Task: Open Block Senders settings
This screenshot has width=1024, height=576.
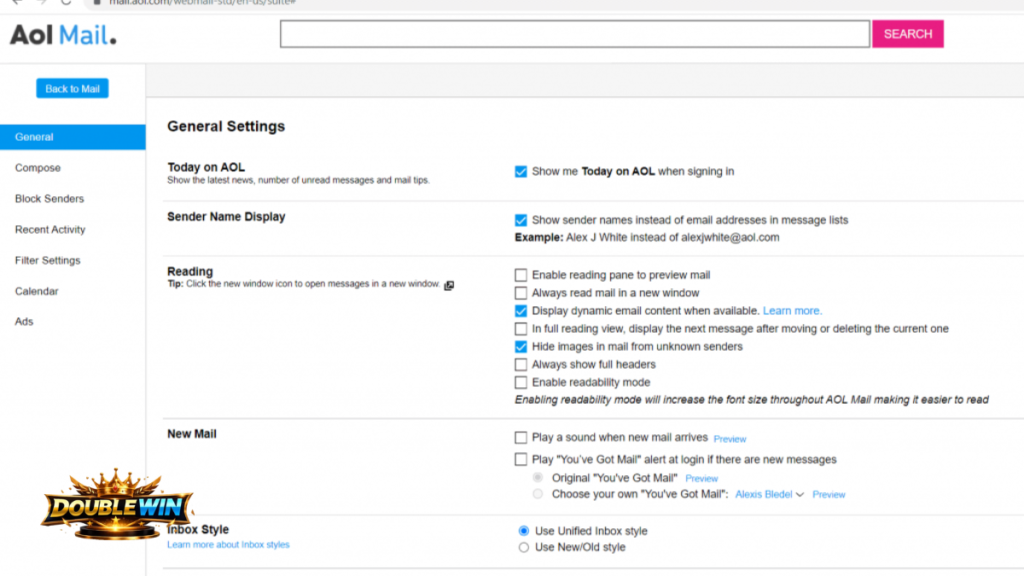Action: [50, 199]
